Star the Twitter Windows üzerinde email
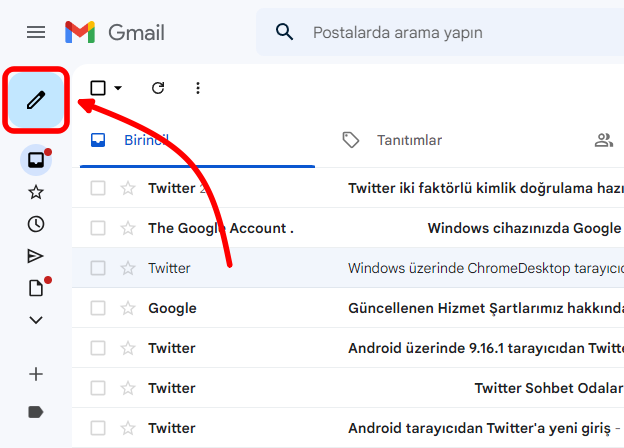The image size is (624, 448). click(x=128, y=268)
